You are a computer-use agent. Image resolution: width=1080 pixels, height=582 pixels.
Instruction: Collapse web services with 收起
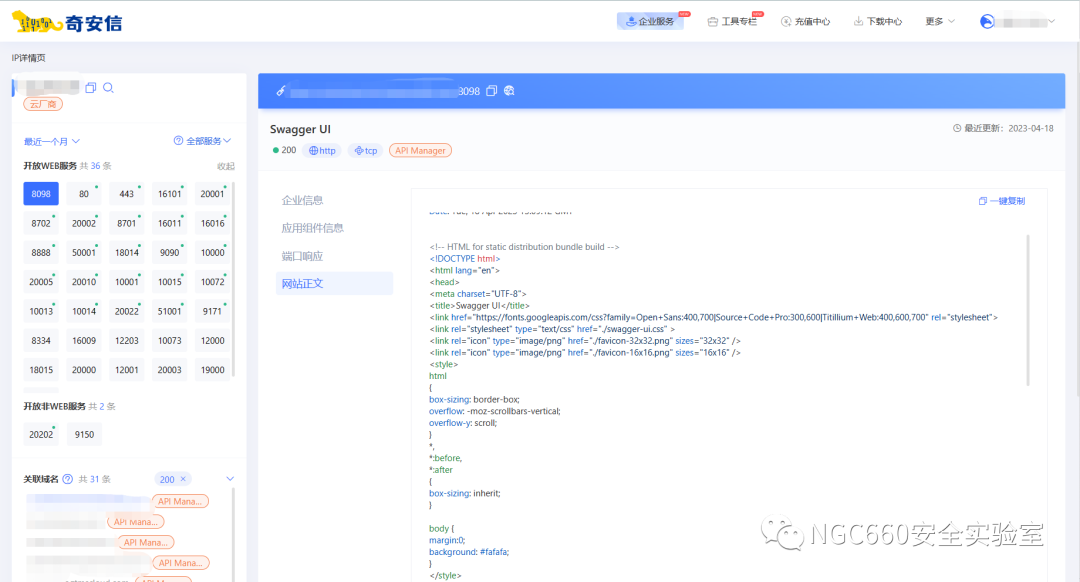click(226, 166)
